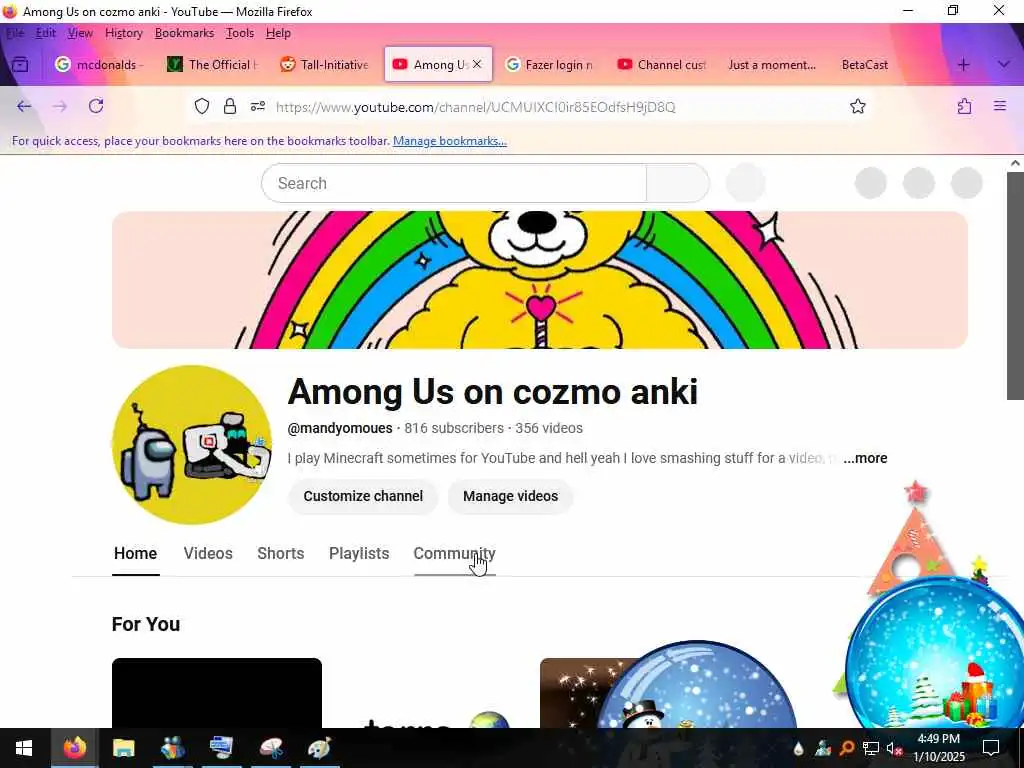This screenshot has width=1024, height=768.
Task: Open the computer monitor taskbar app
Action: (x=221, y=748)
